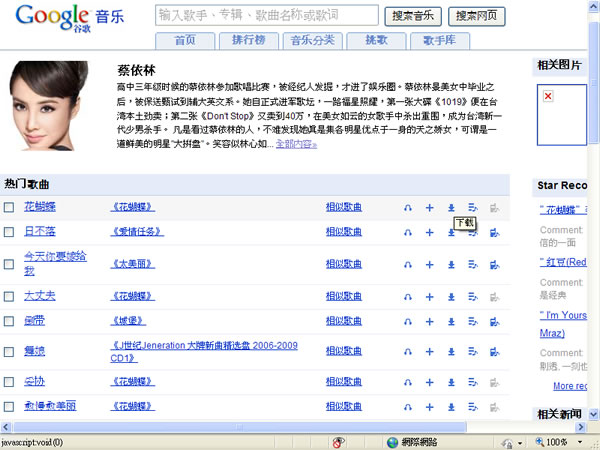Expand the artist bio with 全部内容 link

click(296, 145)
